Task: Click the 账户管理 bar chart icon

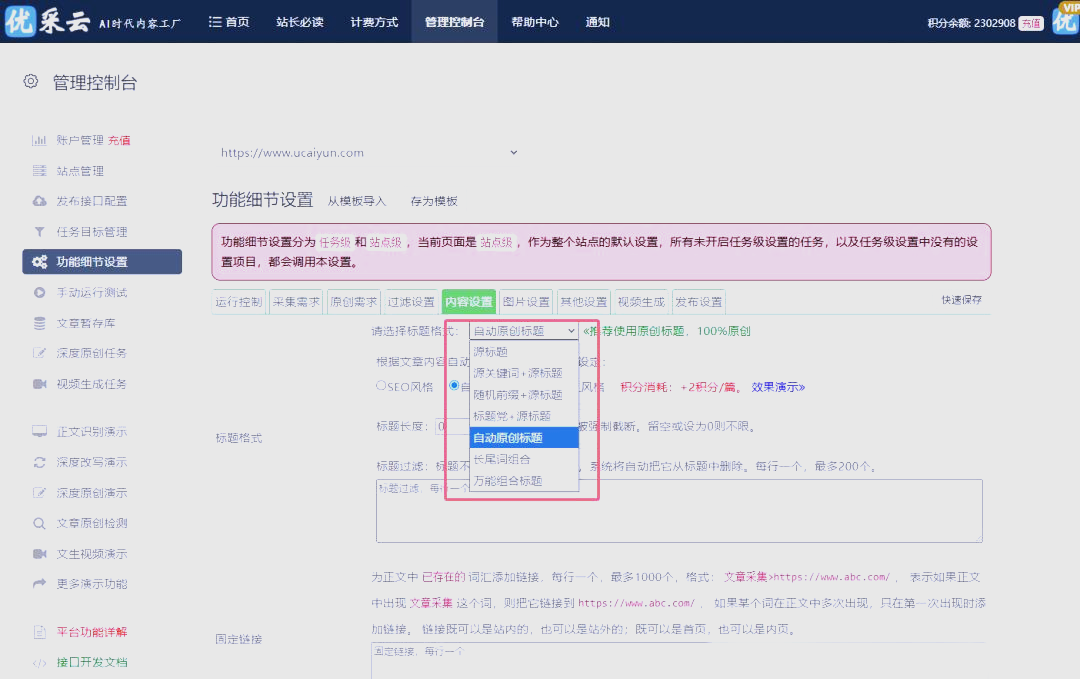Action: pos(39,140)
